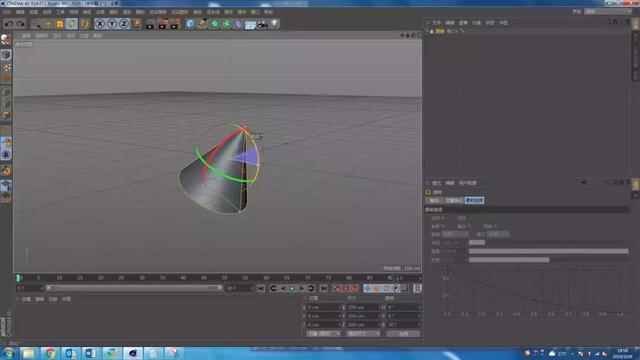Select the yellow Scale tool icon
This screenshot has height=360, width=640.
pyautogui.click(x=60, y=24)
